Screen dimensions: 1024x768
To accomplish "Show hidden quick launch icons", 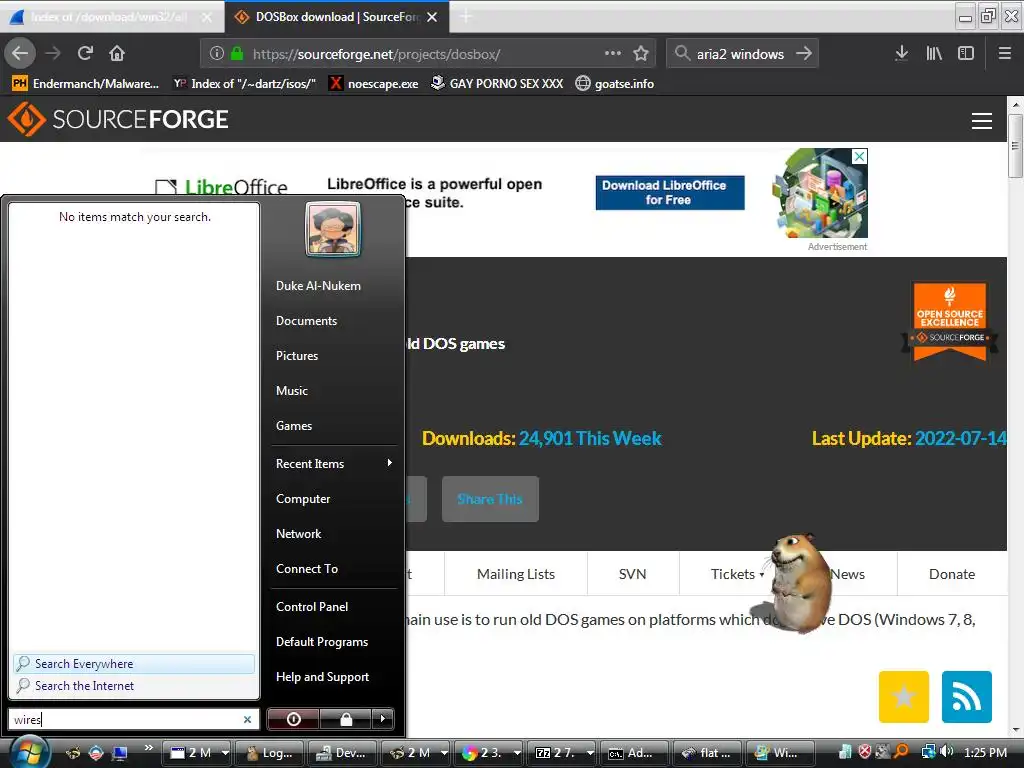I will pyautogui.click(x=148, y=748).
